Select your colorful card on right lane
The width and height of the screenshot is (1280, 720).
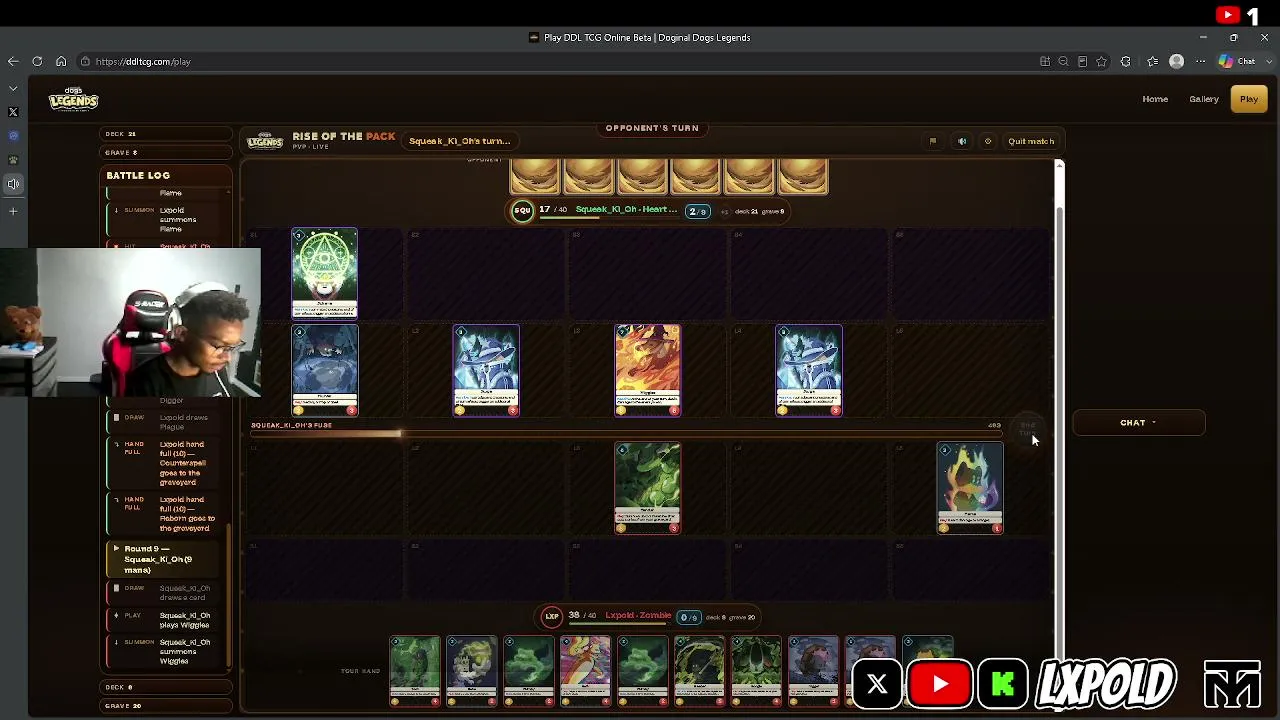[x=970, y=488]
